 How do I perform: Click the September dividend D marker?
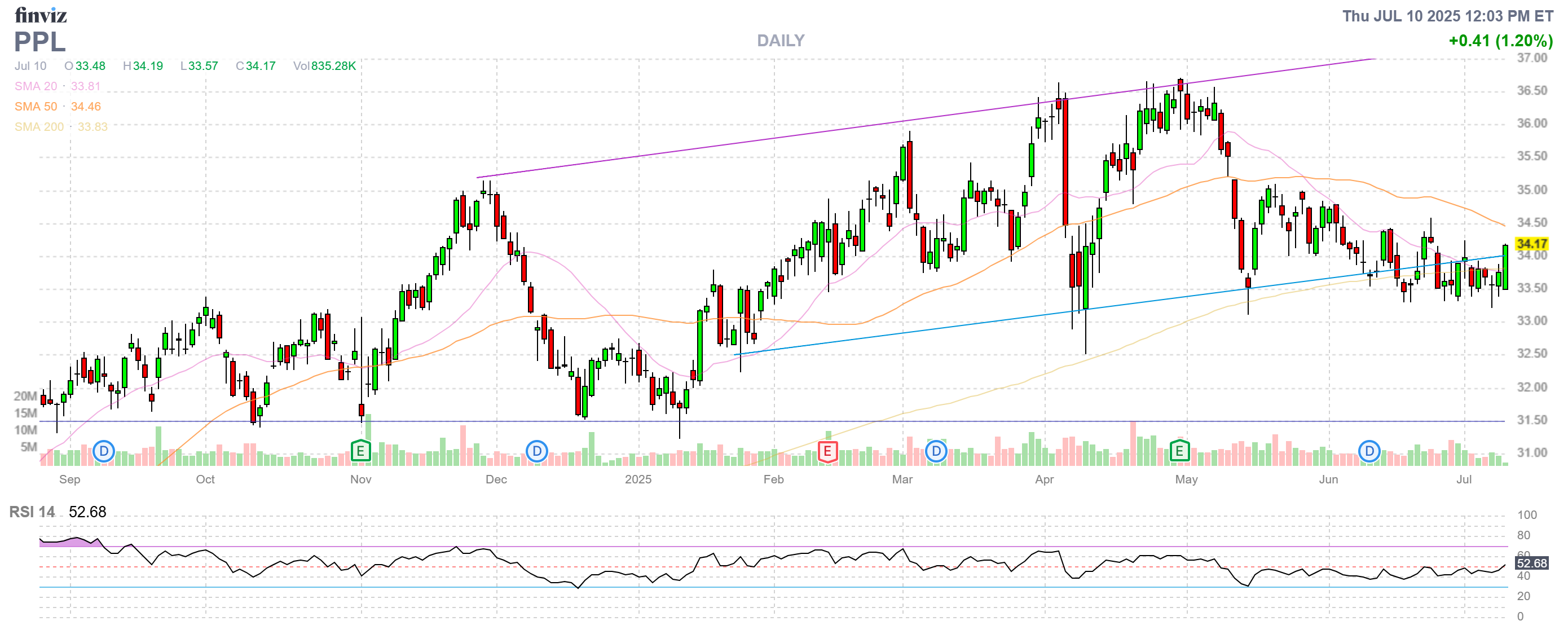coord(104,451)
